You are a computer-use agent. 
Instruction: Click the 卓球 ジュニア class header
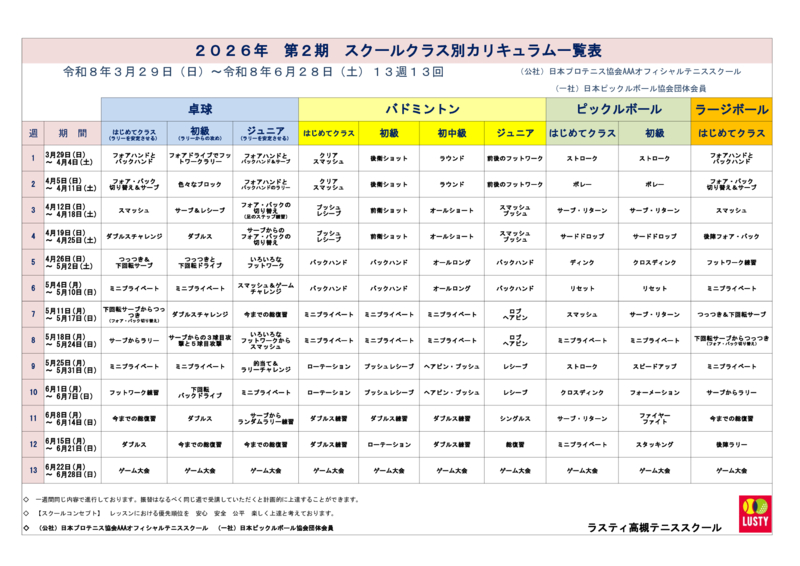pos(265,133)
